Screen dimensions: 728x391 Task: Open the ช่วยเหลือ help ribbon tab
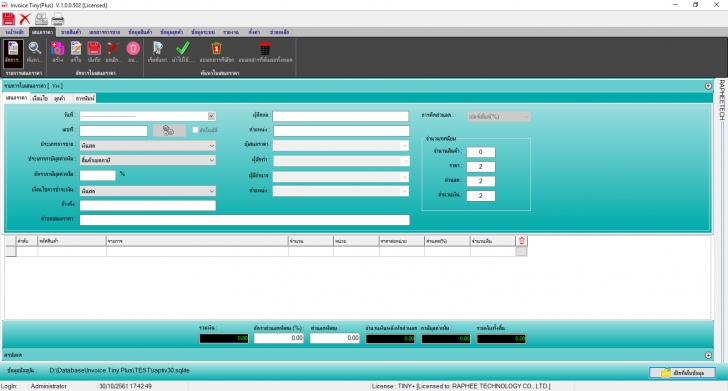click(x=280, y=32)
